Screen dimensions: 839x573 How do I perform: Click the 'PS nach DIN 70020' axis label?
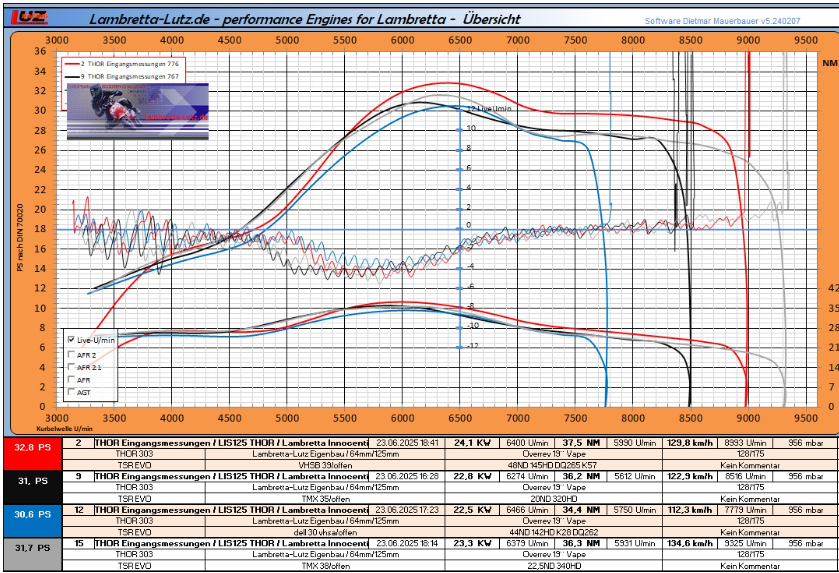click(x=20, y=237)
